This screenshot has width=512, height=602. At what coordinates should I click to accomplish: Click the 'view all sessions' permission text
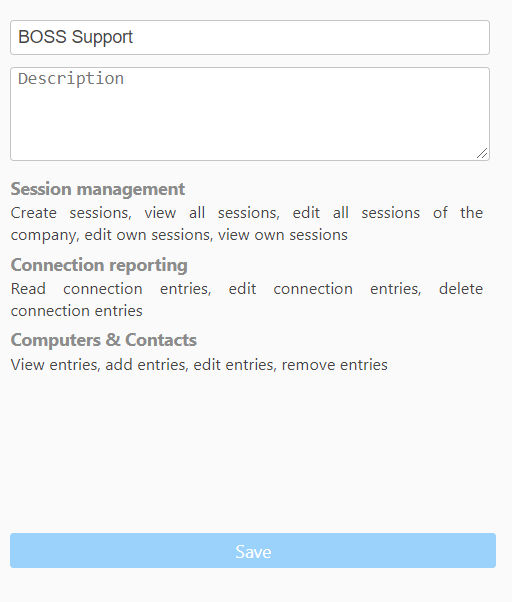212,213
